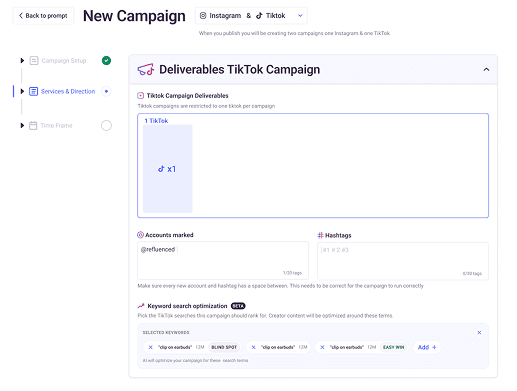
Task: Expand the Services & Direction step triangle
Action: point(22,91)
